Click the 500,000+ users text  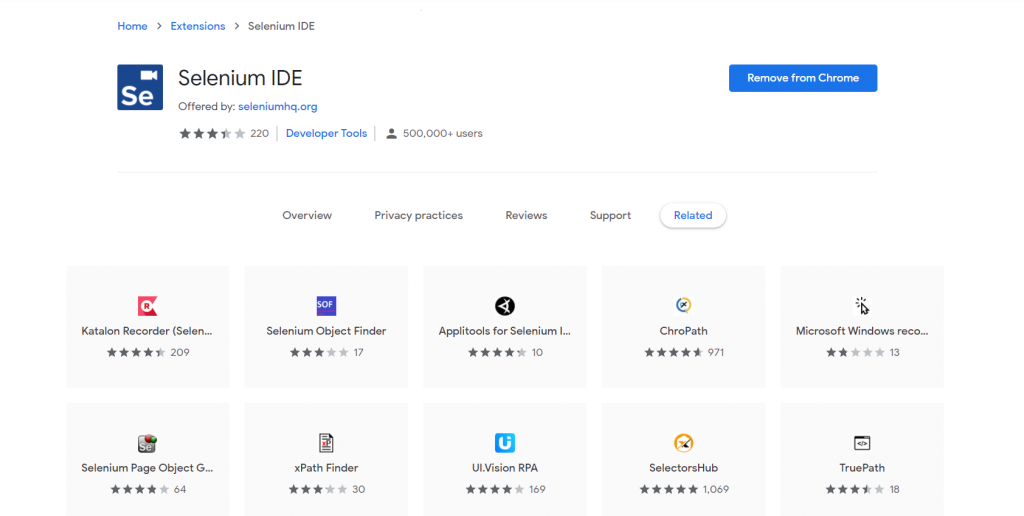[x=443, y=133]
